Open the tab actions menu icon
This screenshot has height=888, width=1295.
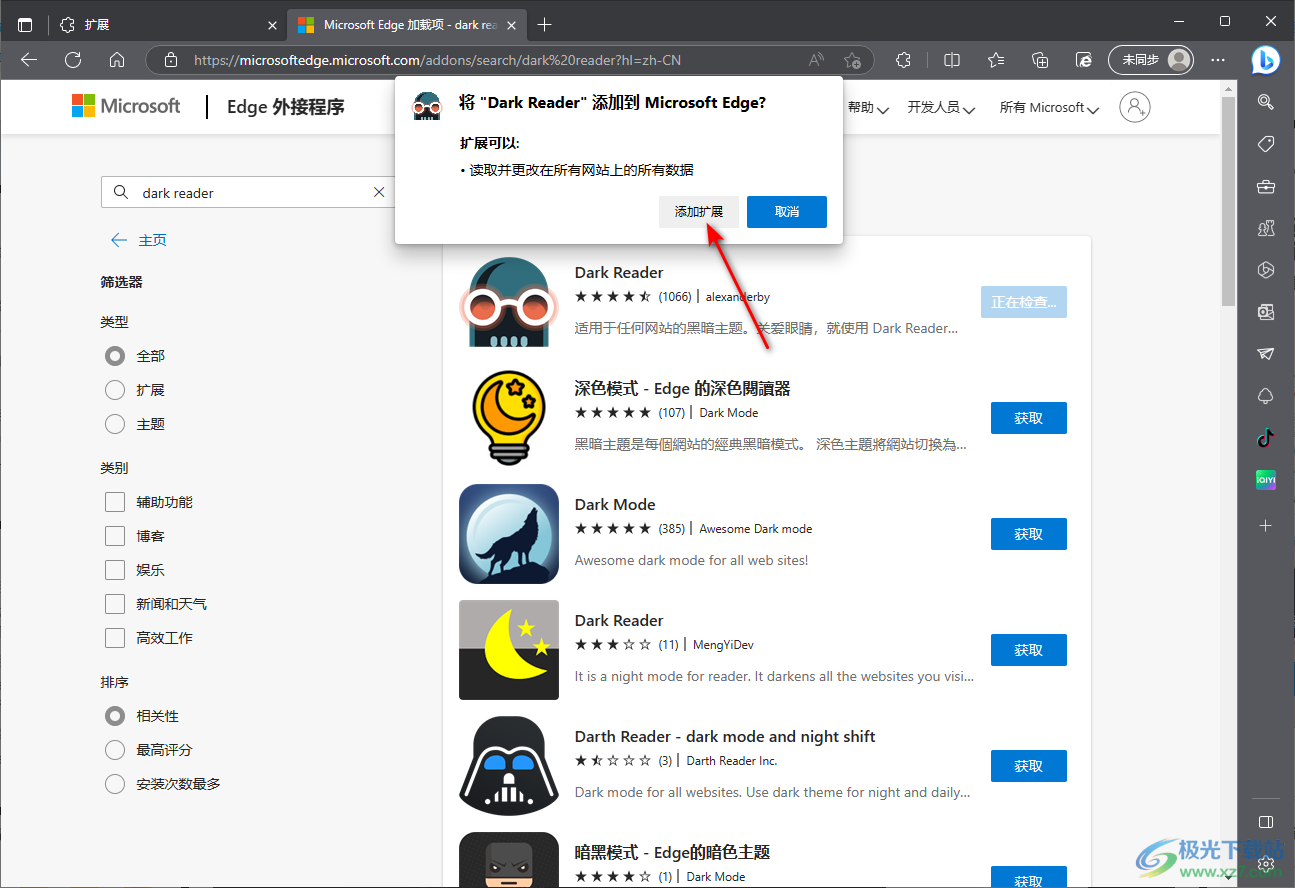25,24
